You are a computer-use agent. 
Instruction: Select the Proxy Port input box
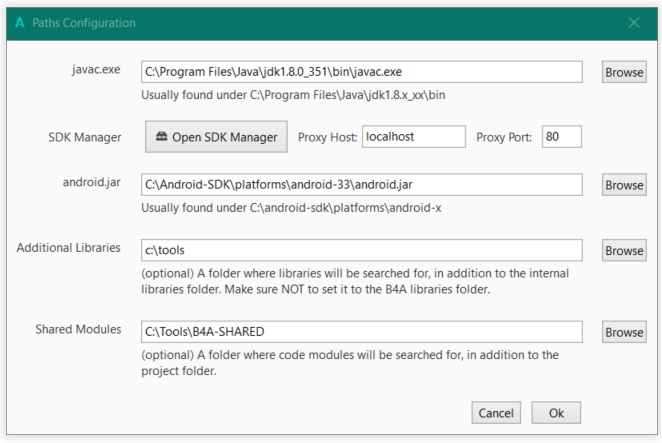(561, 137)
